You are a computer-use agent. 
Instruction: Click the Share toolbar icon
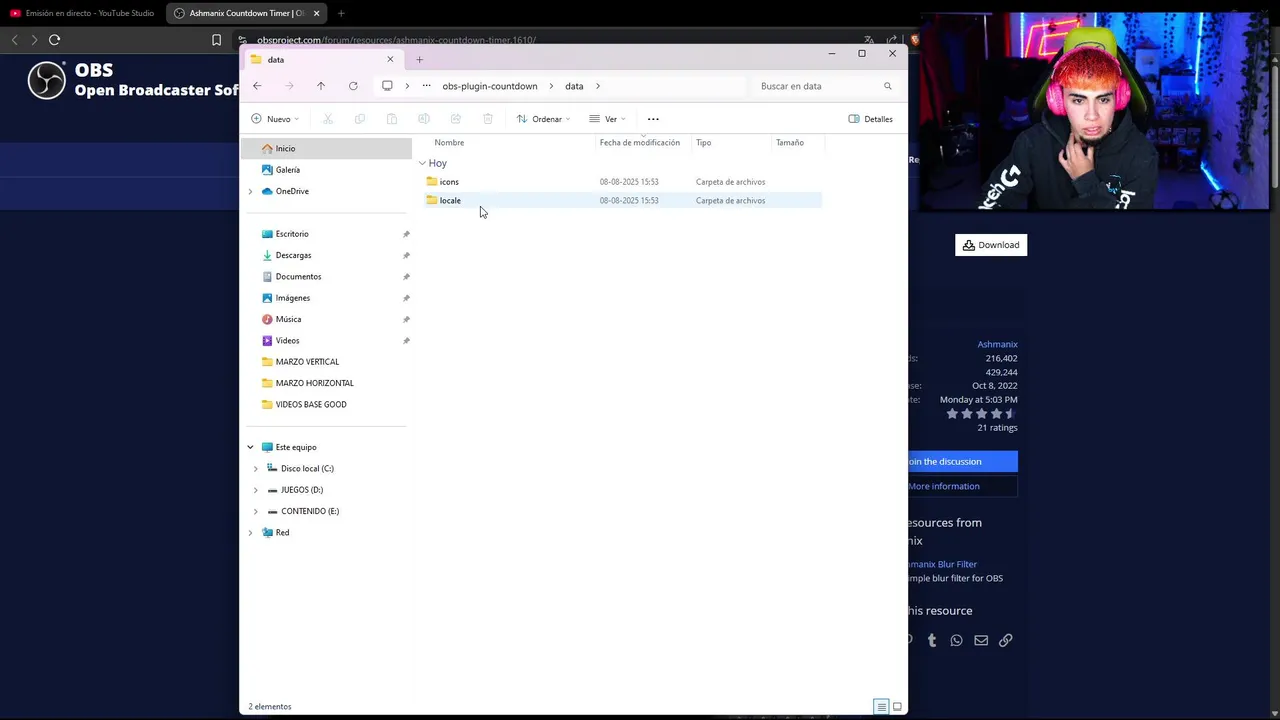(x=455, y=119)
